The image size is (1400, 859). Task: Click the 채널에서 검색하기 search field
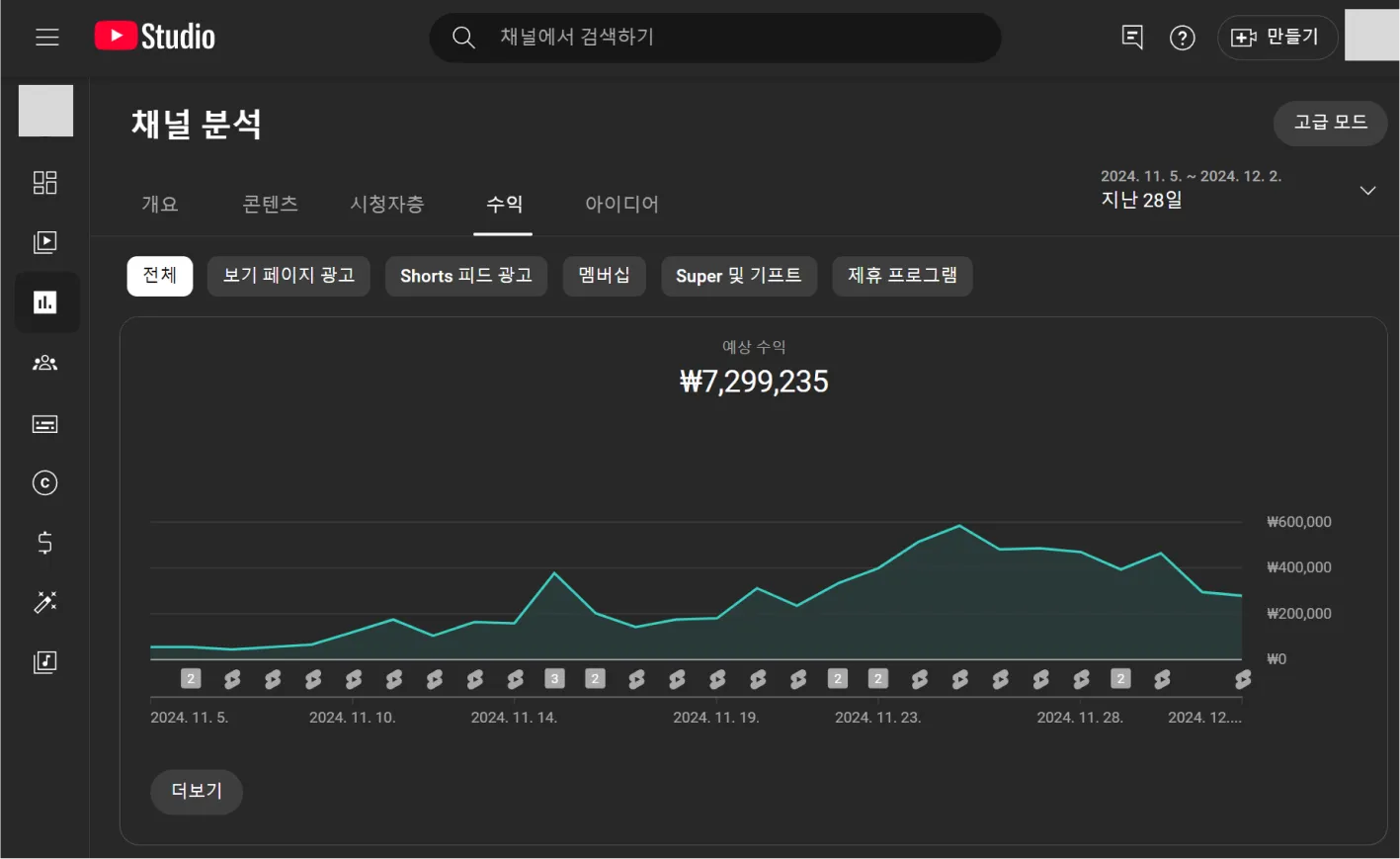tap(714, 37)
